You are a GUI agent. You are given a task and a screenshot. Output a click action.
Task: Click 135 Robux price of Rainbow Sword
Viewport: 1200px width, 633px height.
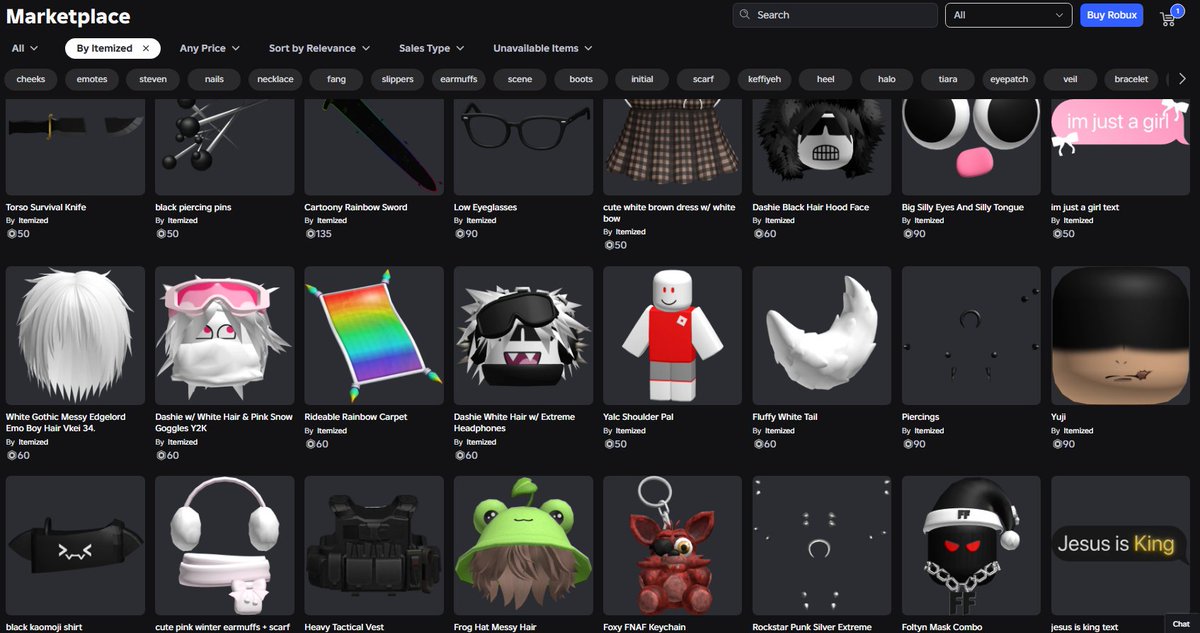point(321,234)
